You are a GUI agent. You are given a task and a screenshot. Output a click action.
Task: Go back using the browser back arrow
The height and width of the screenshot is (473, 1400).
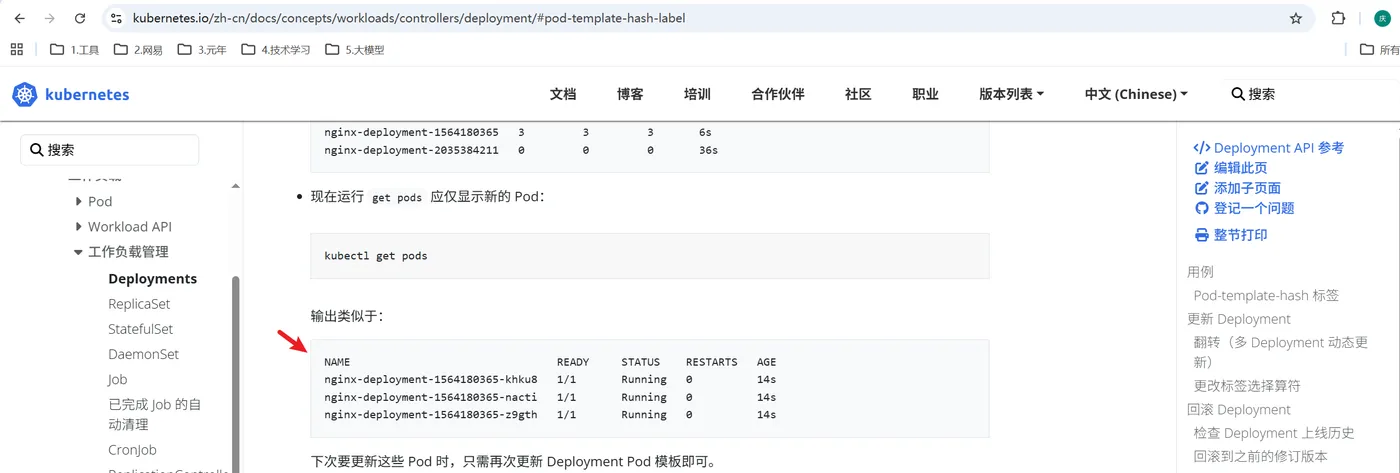pos(19,18)
